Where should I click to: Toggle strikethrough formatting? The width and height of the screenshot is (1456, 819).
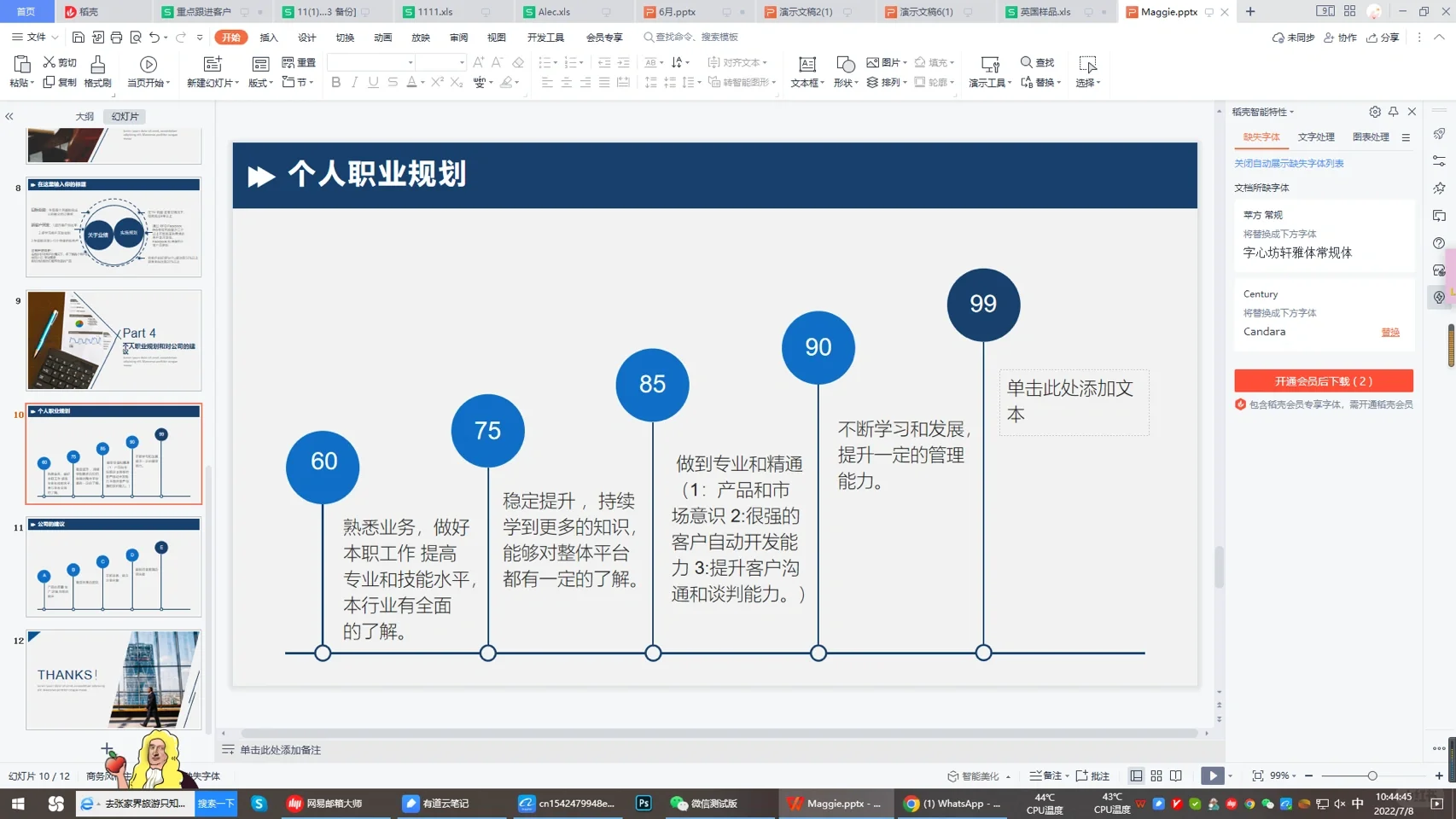point(393,83)
